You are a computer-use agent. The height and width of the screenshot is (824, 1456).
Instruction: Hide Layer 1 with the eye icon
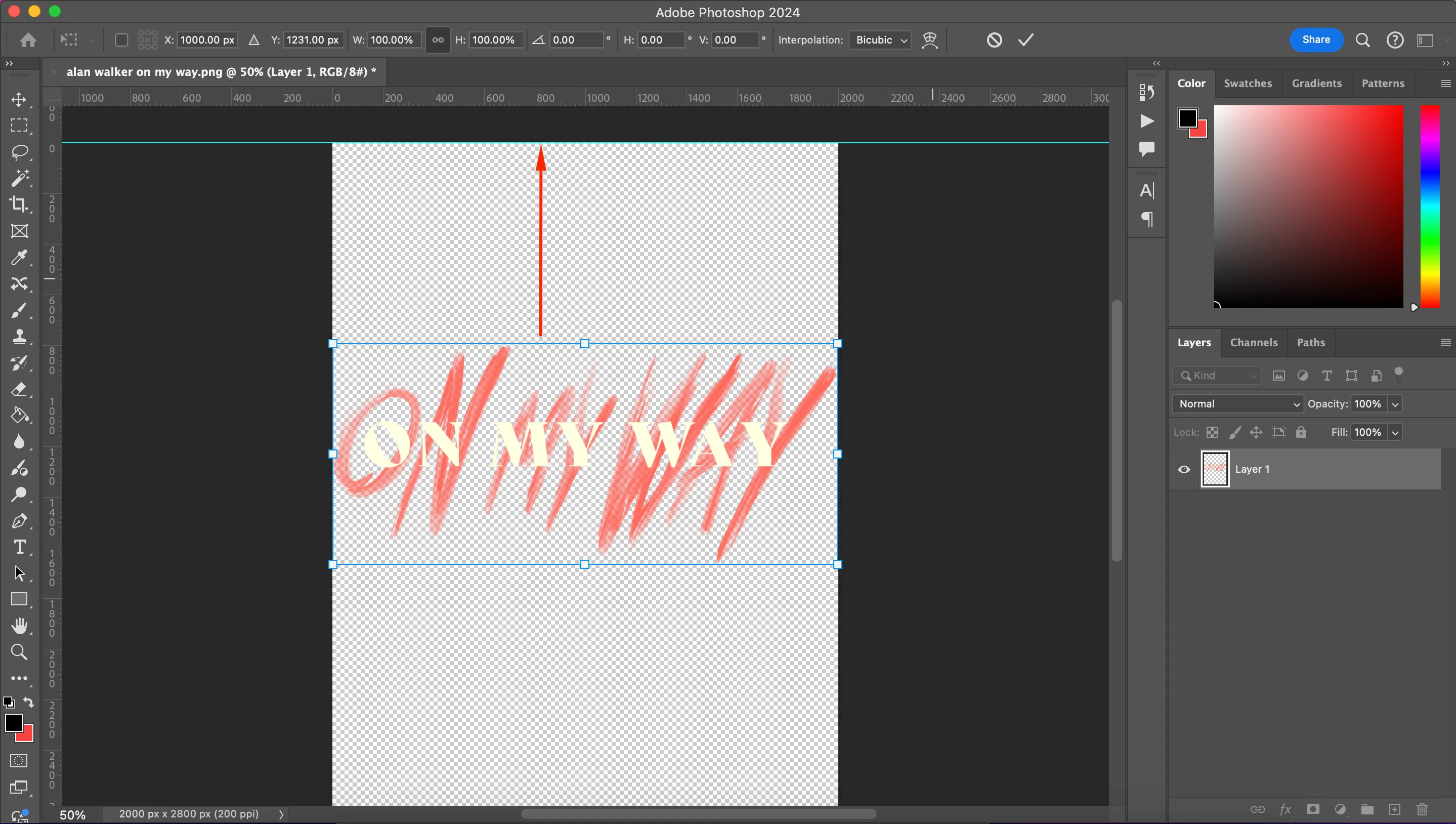[1183, 469]
